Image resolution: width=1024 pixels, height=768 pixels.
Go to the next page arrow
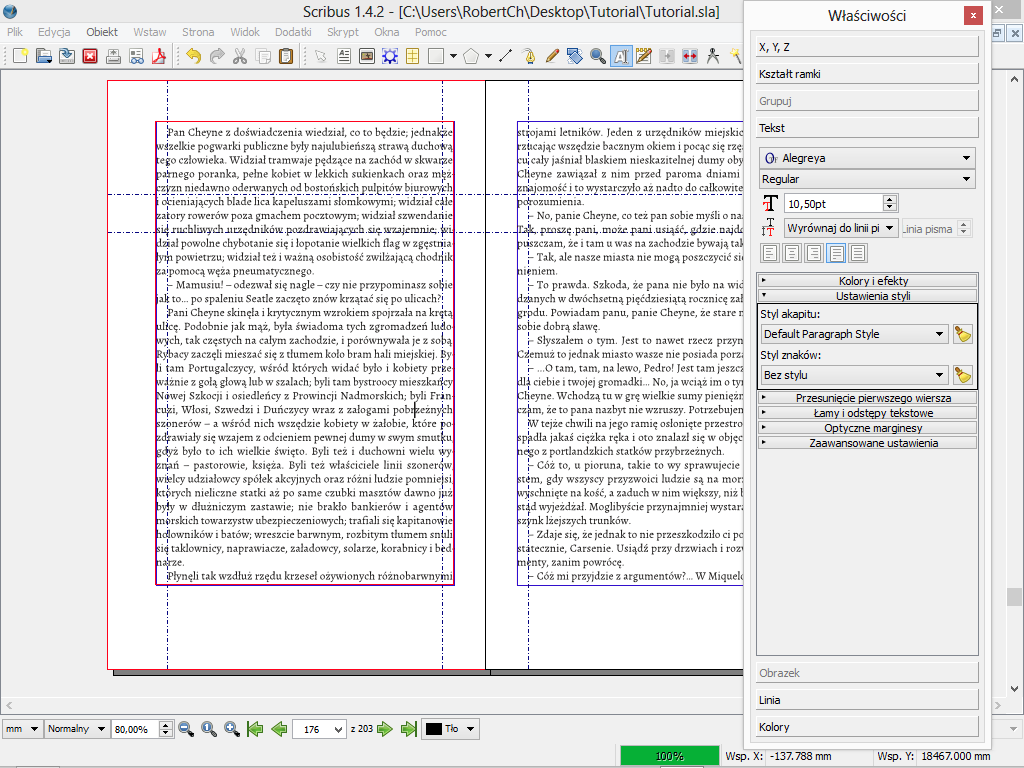385,729
